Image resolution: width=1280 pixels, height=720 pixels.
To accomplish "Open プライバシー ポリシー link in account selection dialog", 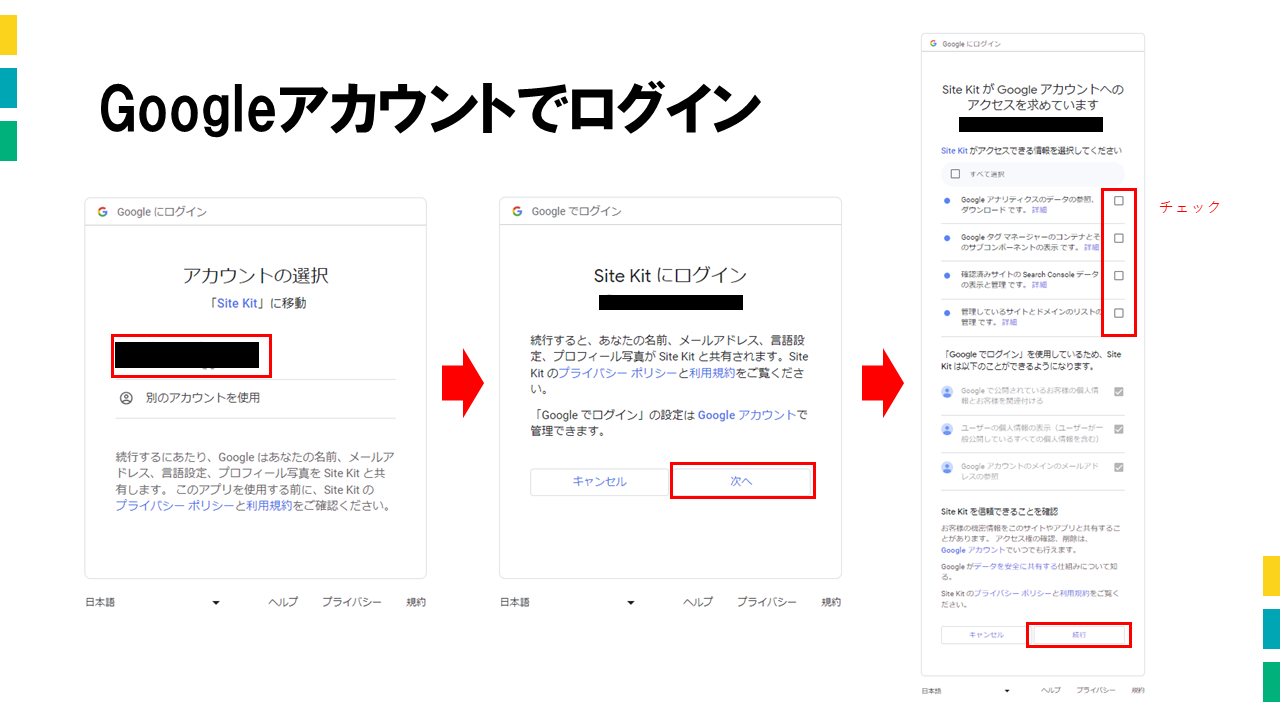I will click(174, 506).
